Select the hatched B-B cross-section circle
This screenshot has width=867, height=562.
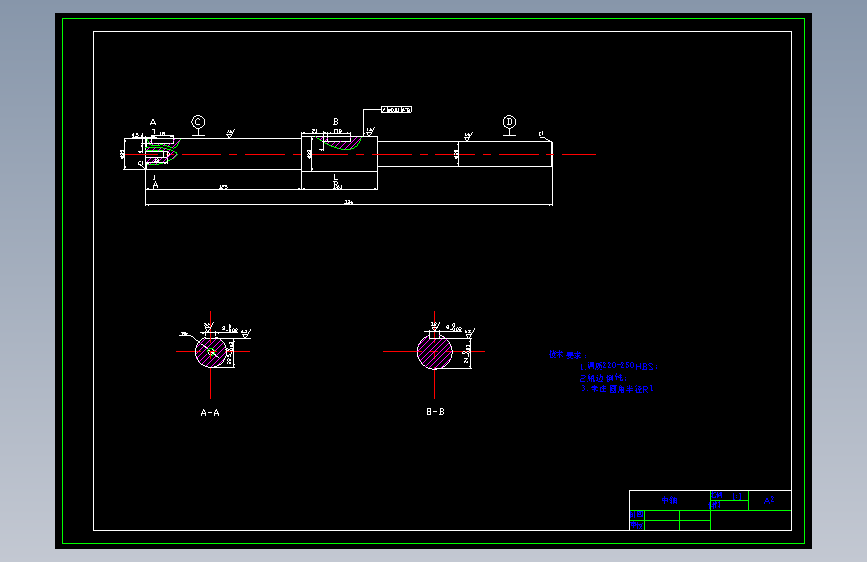(x=435, y=352)
